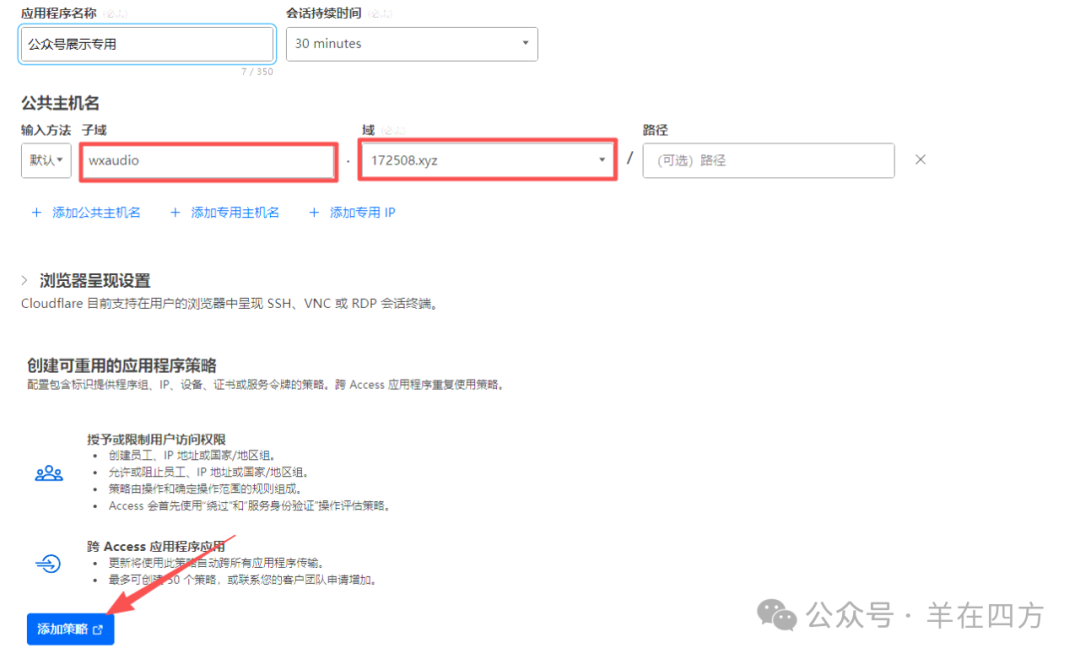Click the external link icon on 添加策略
Viewport: 1080px width, 659px height.
pos(98,629)
